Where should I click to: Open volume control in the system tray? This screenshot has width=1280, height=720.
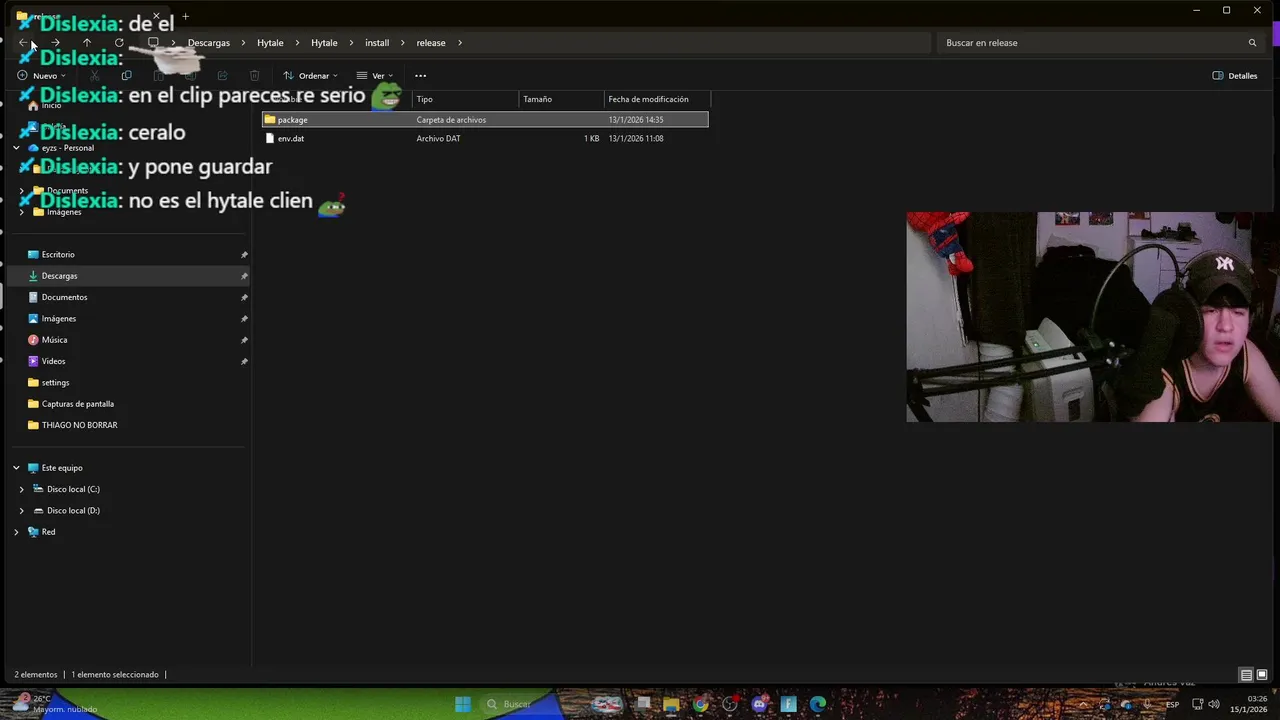pyautogui.click(x=1214, y=704)
